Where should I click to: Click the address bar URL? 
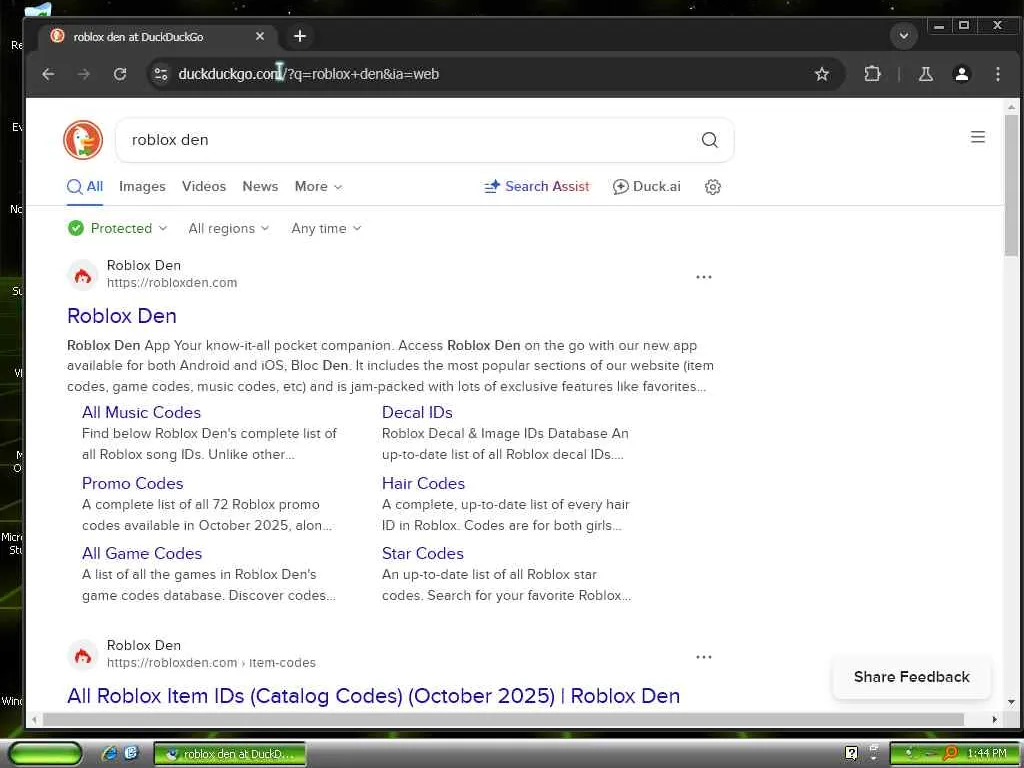(x=308, y=74)
